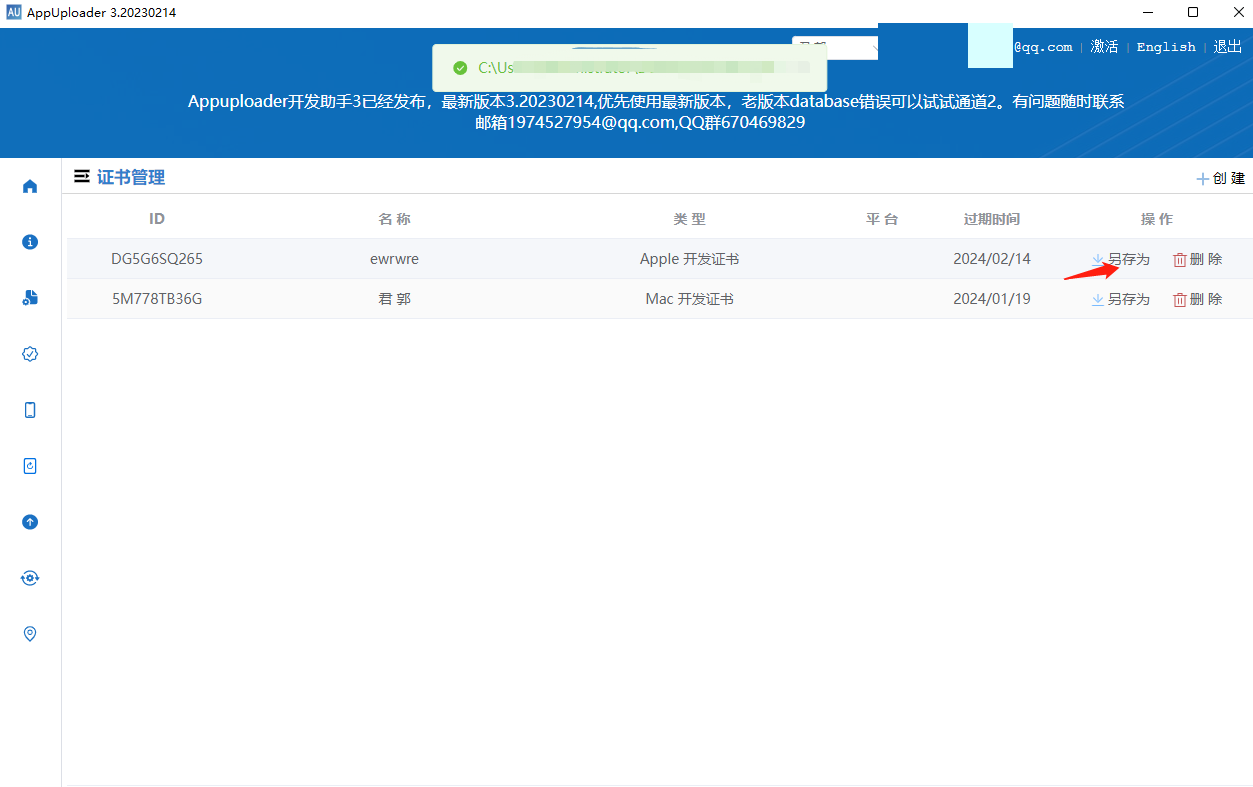Click 创建 to create a certificate
The width and height of the screenshot is (1253, 787).
[x=1221, y=178]
